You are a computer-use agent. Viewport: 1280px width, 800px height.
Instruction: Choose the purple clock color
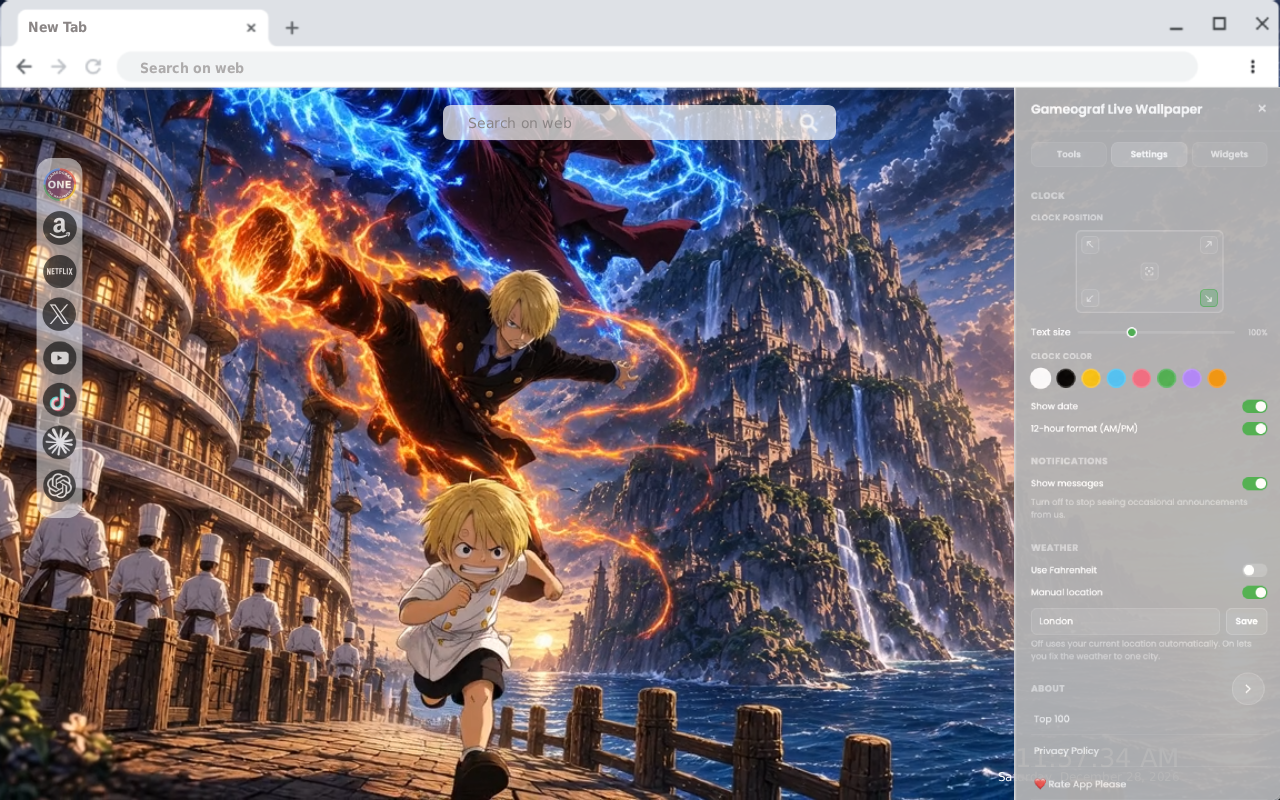(1191, 378)
